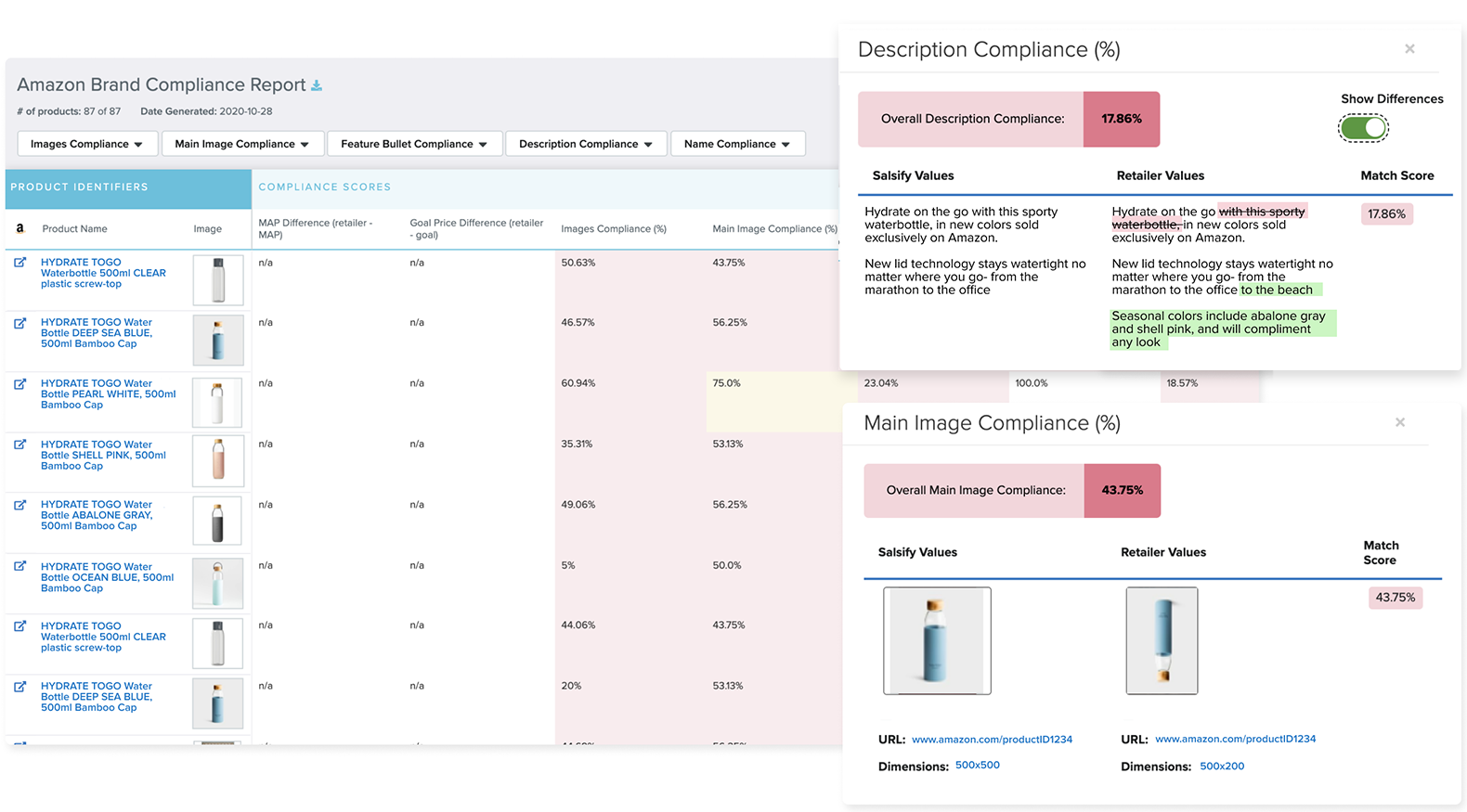
Task: Click the Images Compliance (%) column header
Action: 614,229
